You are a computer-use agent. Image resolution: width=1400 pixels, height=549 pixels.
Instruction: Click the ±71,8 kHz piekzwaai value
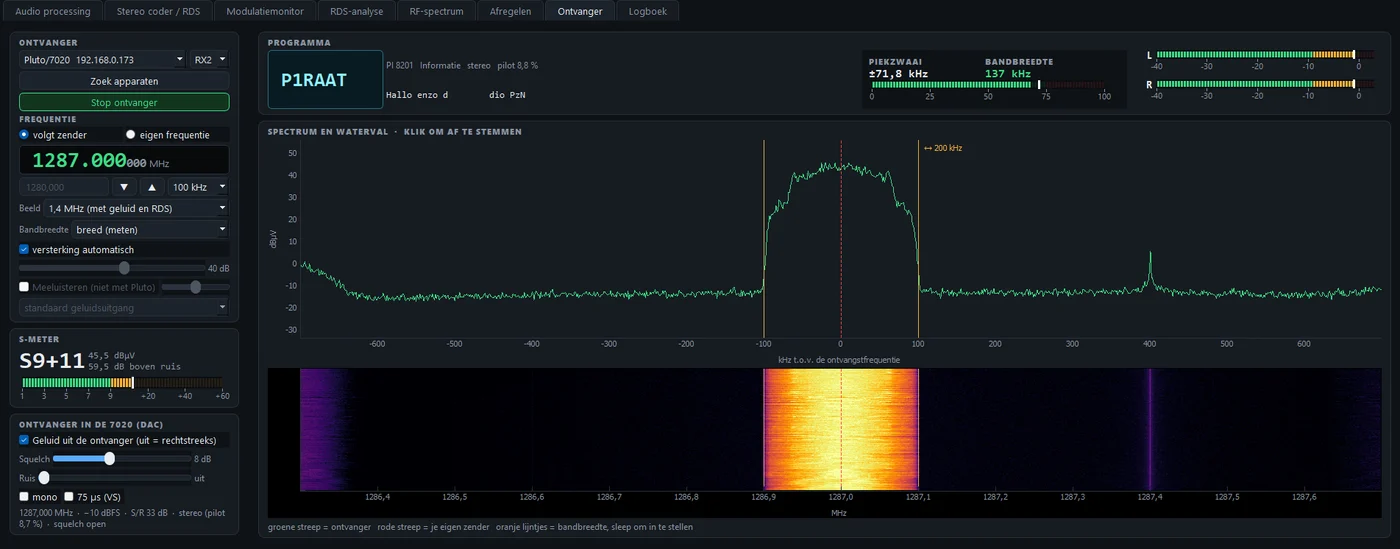coord(898,74)
